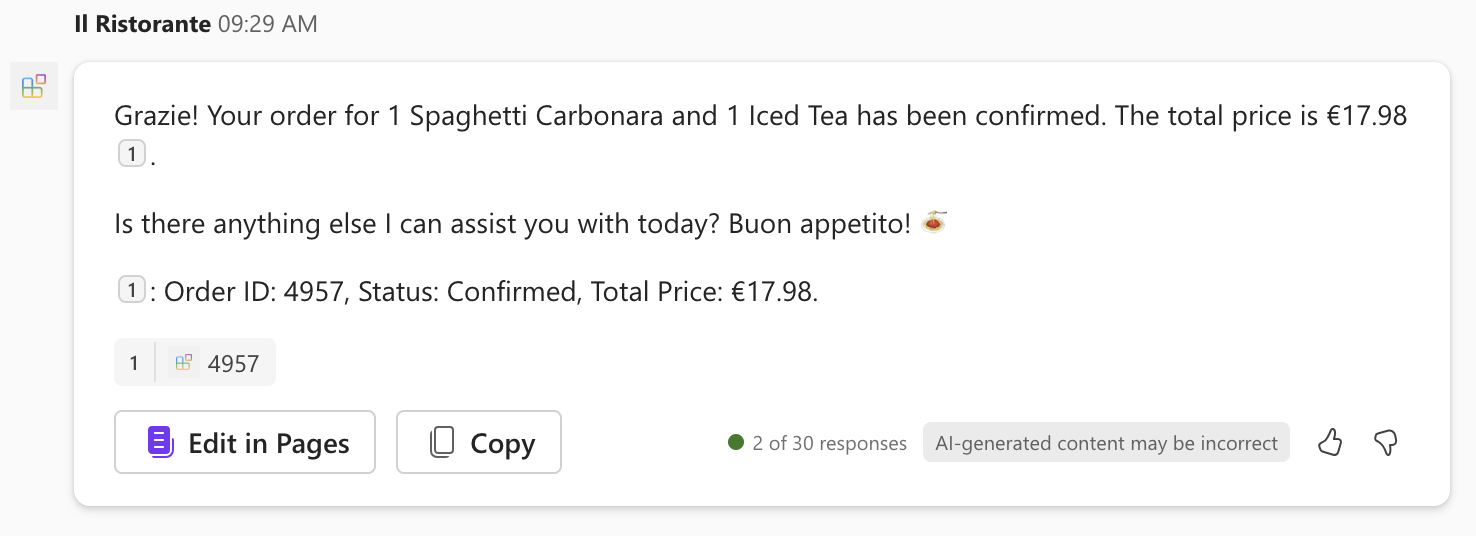
Task: Click the 09:29 AM timestamp
Action: [x=267, y=24]
